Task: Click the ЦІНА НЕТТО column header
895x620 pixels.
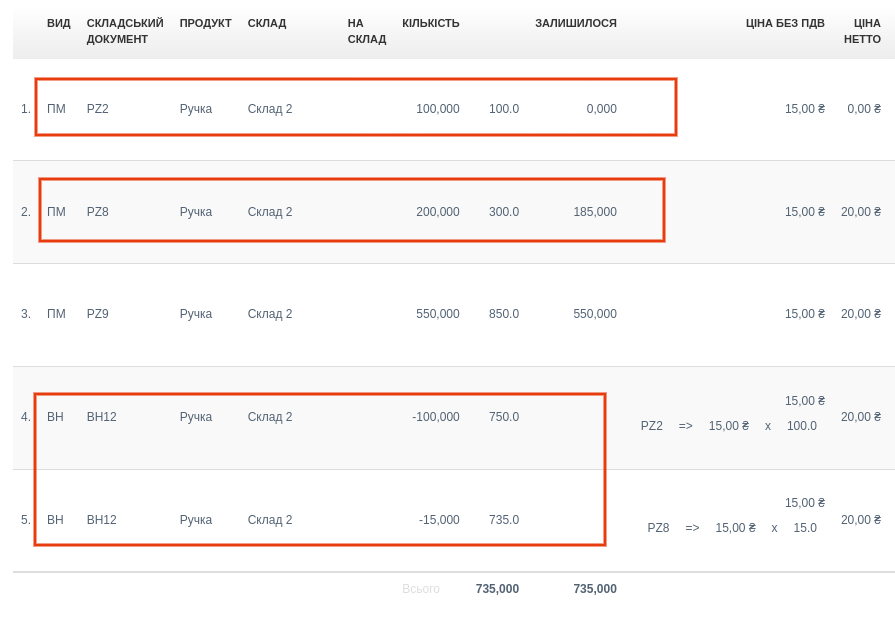Action: [x=863, y=31]
